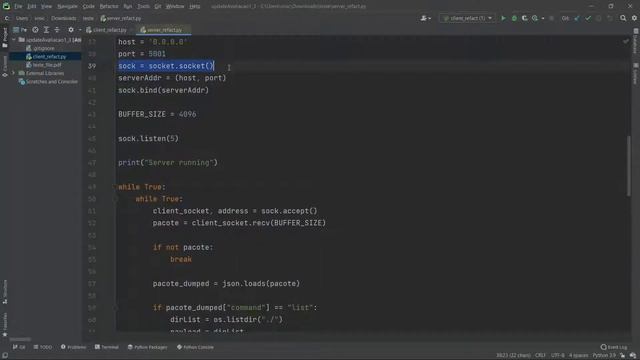Start debugging with the green bug icon

click(514, 18)
